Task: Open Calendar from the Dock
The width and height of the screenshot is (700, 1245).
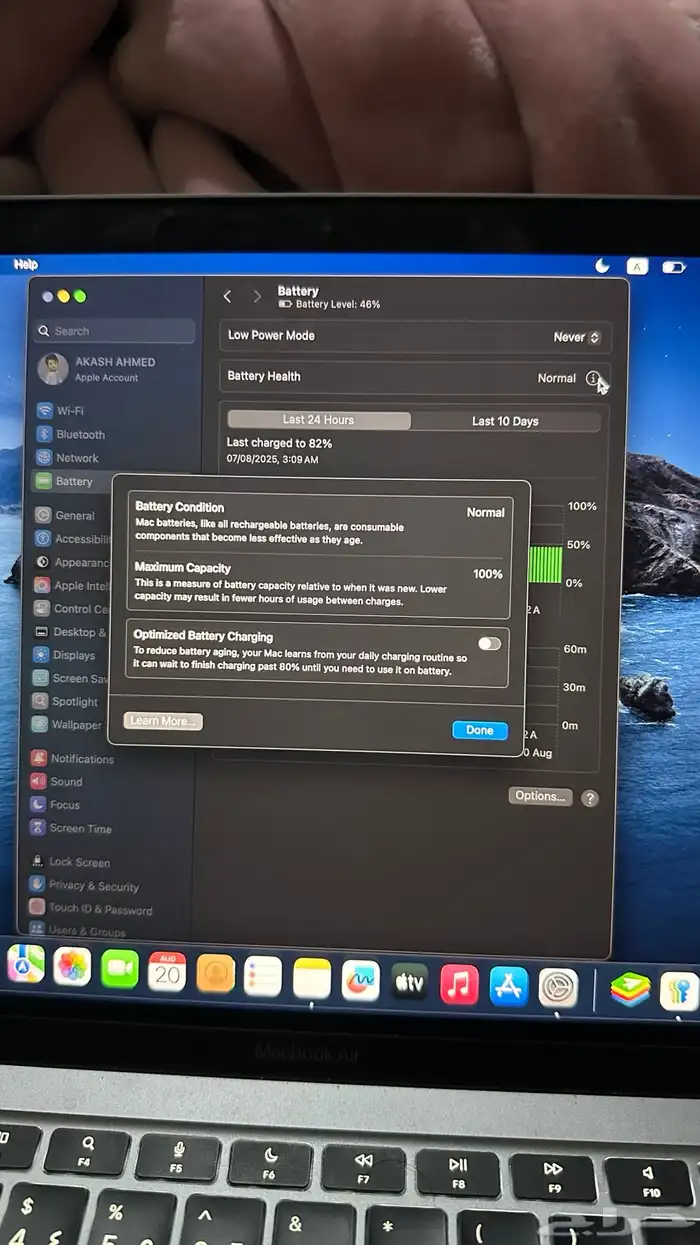Action: pyautogui.click(x=167, y=971)
